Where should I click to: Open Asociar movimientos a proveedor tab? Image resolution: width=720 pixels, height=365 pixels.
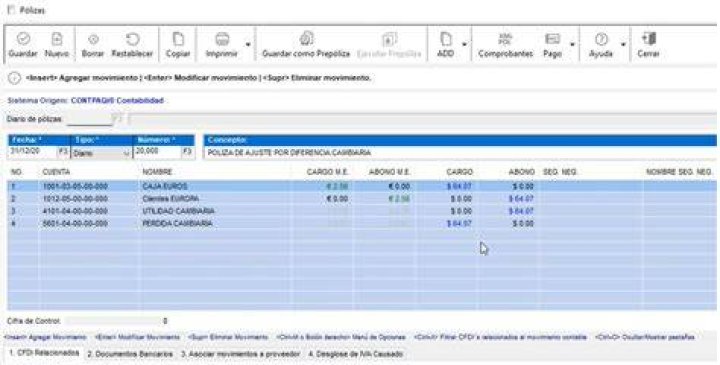[240, 354]
